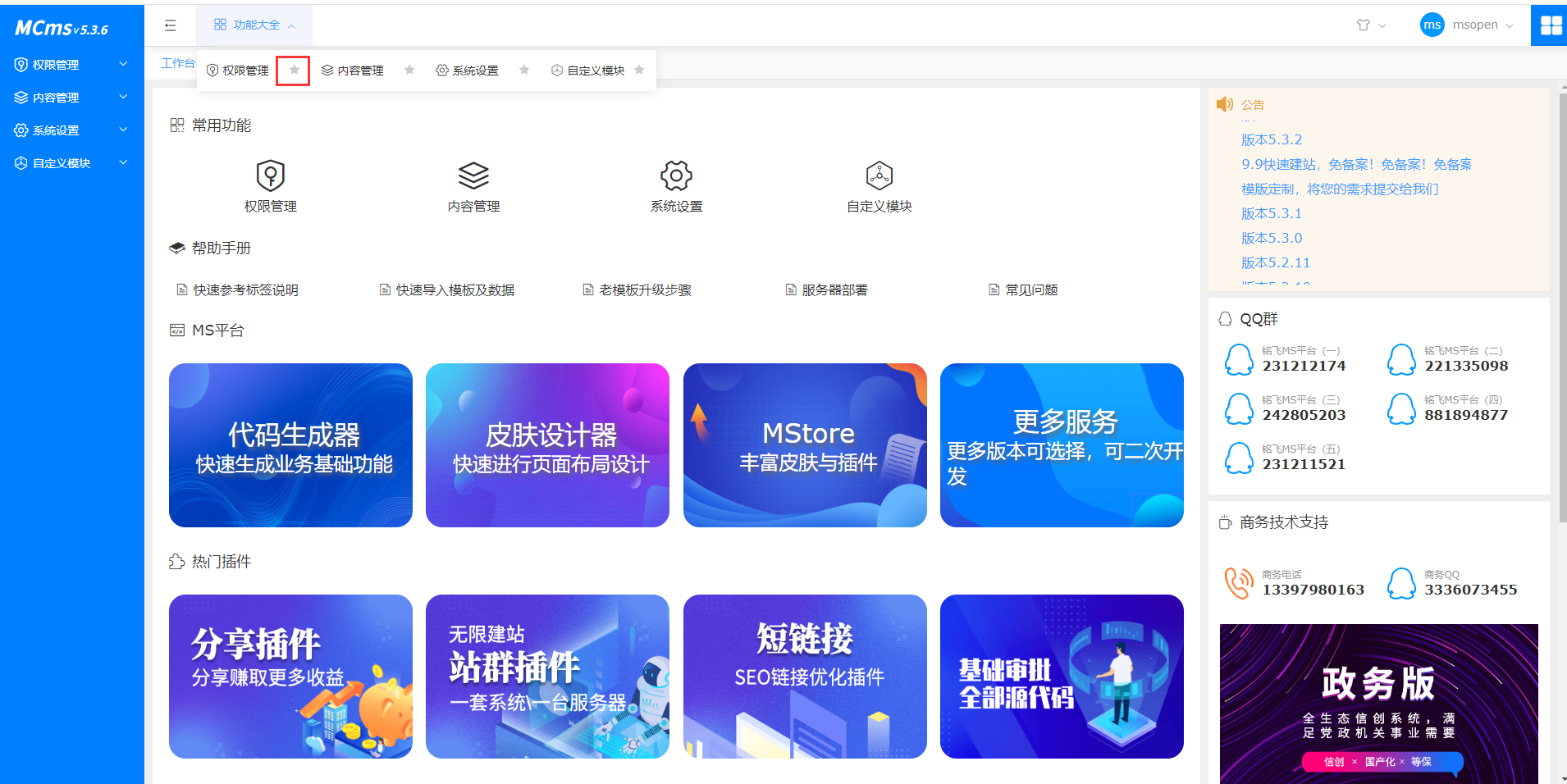This screenshot has height=784, width=1567.
Task: Open the theme skin shirt icon
Action: pyautogui.click(x=1364, y=25)
